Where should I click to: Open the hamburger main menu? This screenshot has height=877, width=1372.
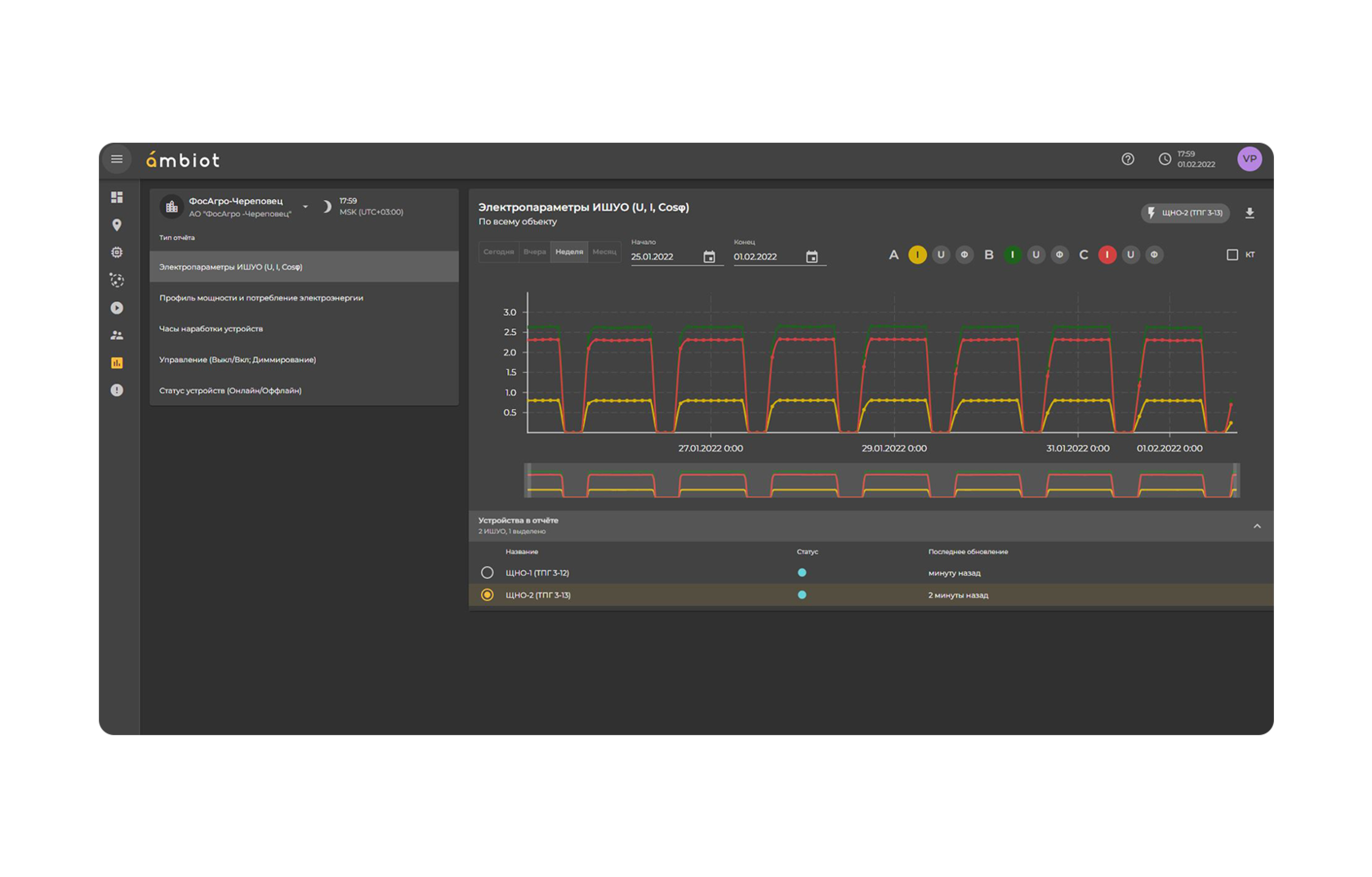coord(117,159)
